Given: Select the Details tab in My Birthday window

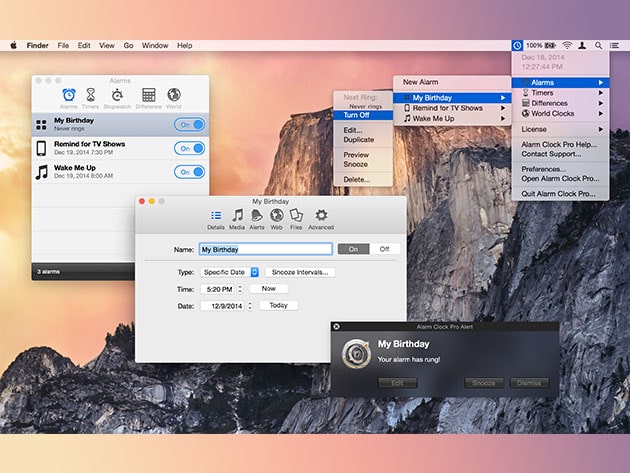Looking at the screenshot, I should [216, 219].
